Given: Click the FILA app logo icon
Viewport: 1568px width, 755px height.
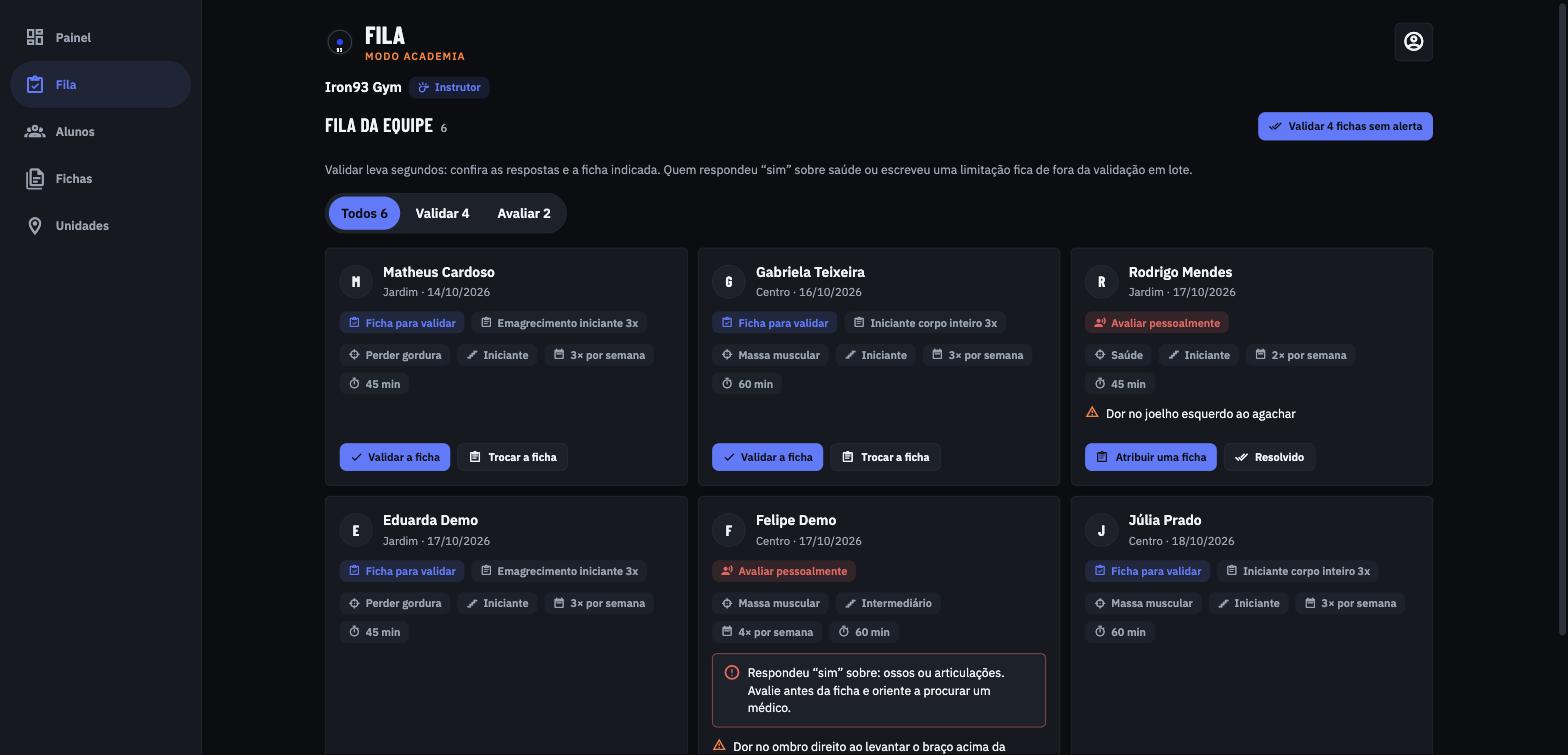Looking at the screenshot, I should (x=340, y=42).
